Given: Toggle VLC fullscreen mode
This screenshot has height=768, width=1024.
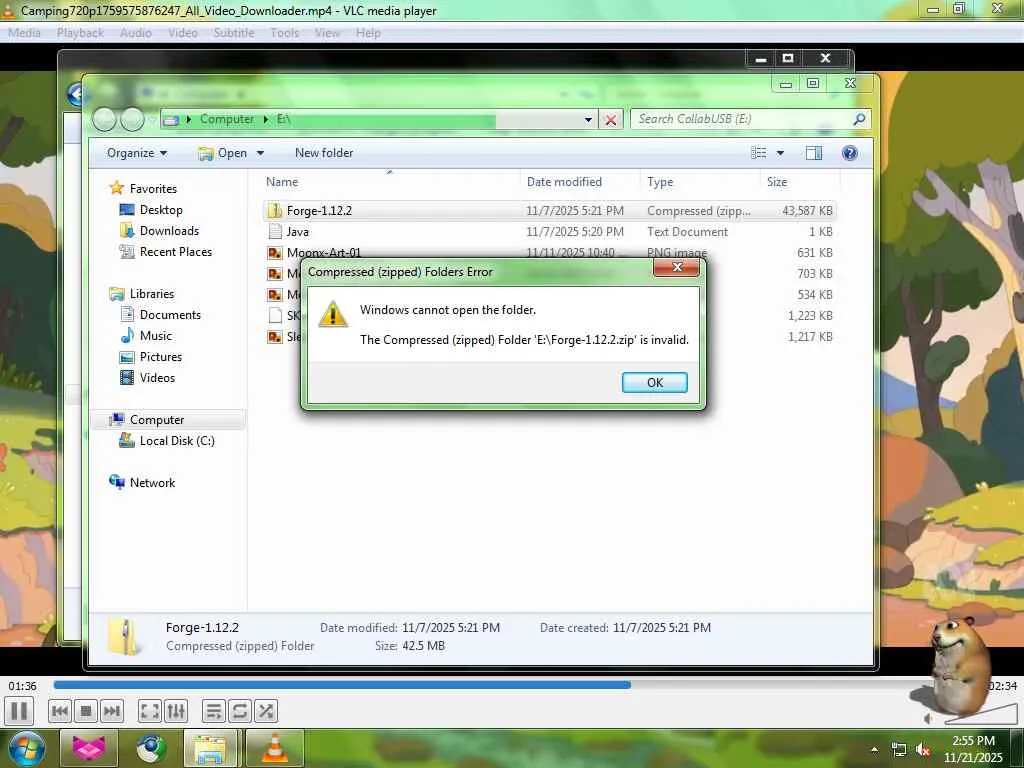Looking at the screenshot, I should coord(150,711).
